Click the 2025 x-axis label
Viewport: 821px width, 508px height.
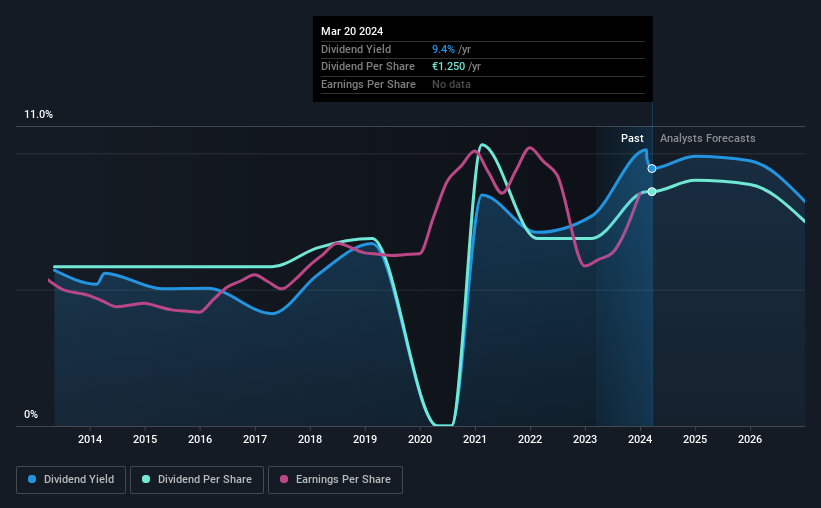[695, 439]
